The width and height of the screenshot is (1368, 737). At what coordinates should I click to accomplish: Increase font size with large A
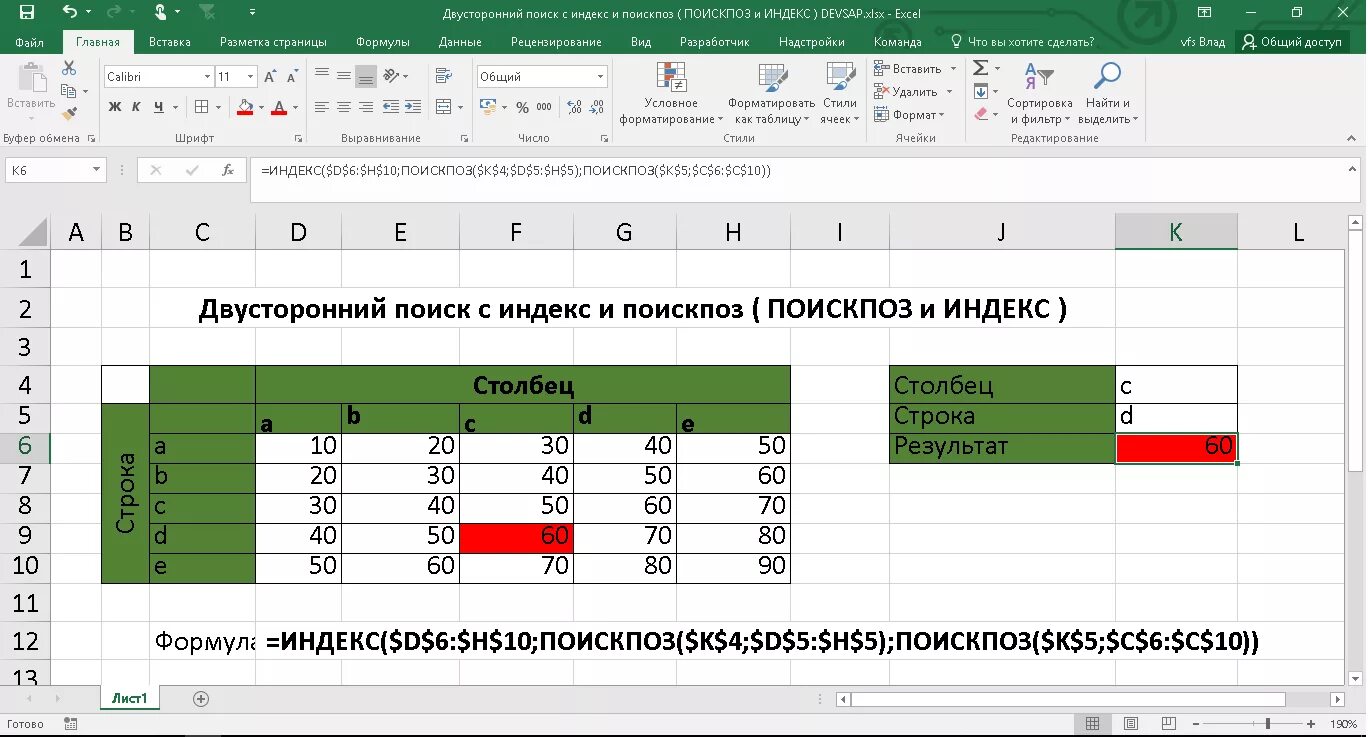(x=270, y=77)
